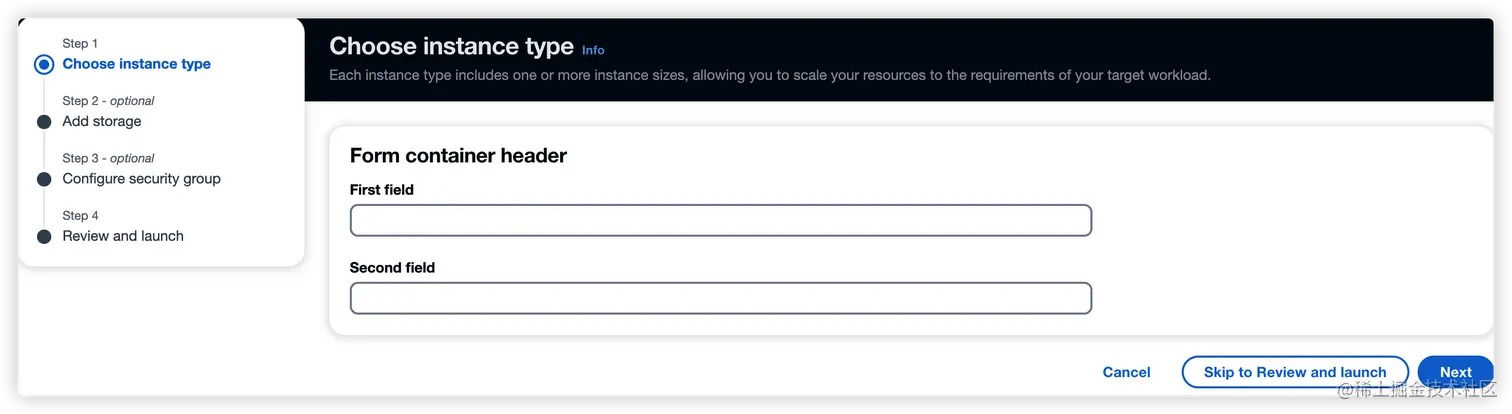This screenshot has width=1512, height=414.
Task: Click the Step 1 active circle indicator
Action: pyautogui.click(x=44, y=65)
